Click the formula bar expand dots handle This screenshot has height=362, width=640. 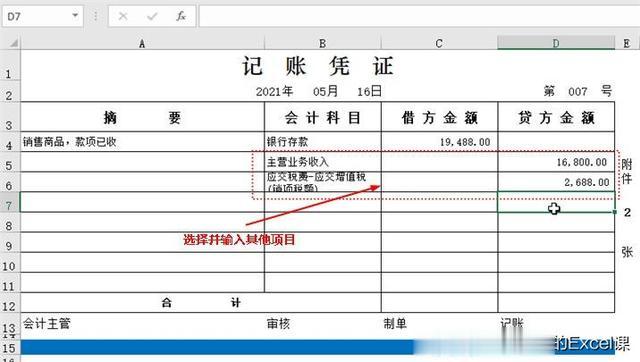[96, 16]
